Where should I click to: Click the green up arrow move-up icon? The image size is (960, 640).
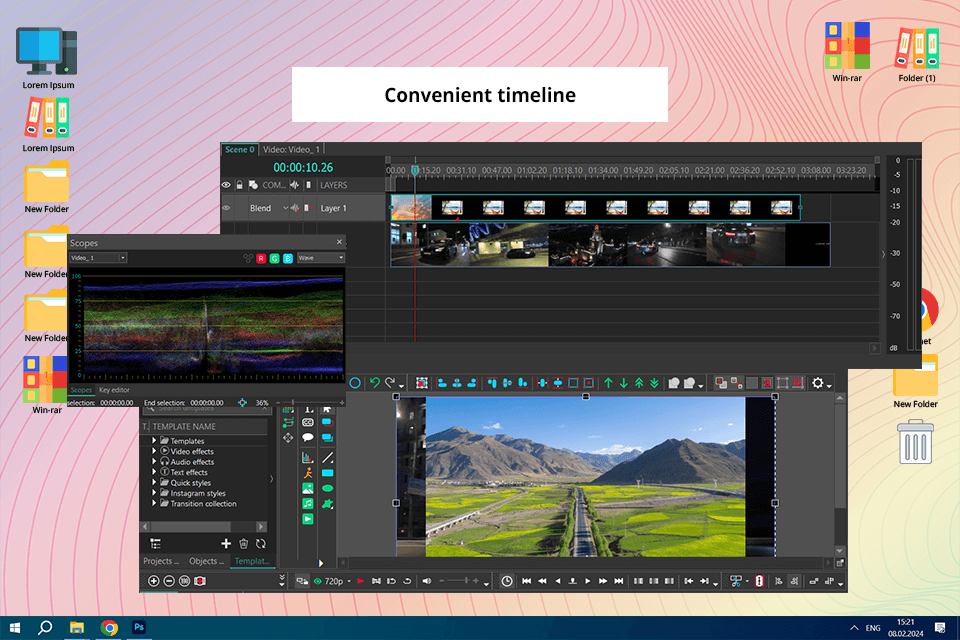(x=608, y=383)
